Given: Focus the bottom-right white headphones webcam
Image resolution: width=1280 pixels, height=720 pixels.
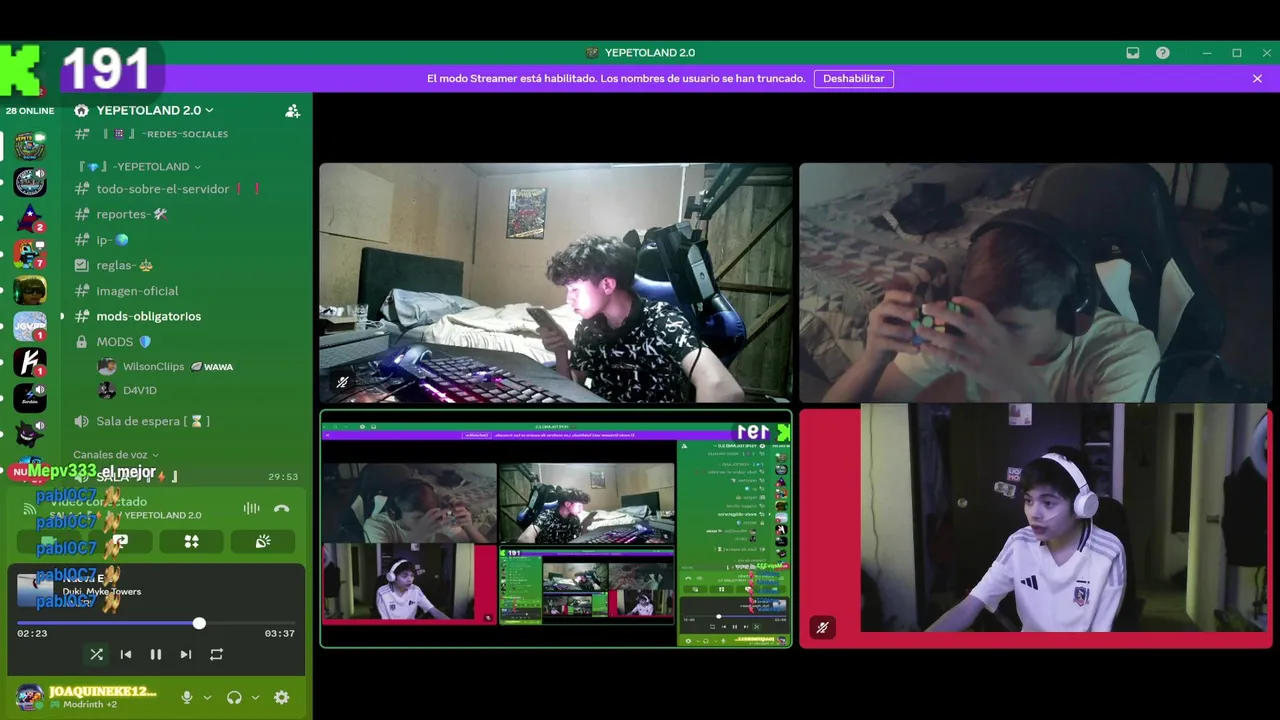Looking at the screenshot, I should coord(1036,528).
